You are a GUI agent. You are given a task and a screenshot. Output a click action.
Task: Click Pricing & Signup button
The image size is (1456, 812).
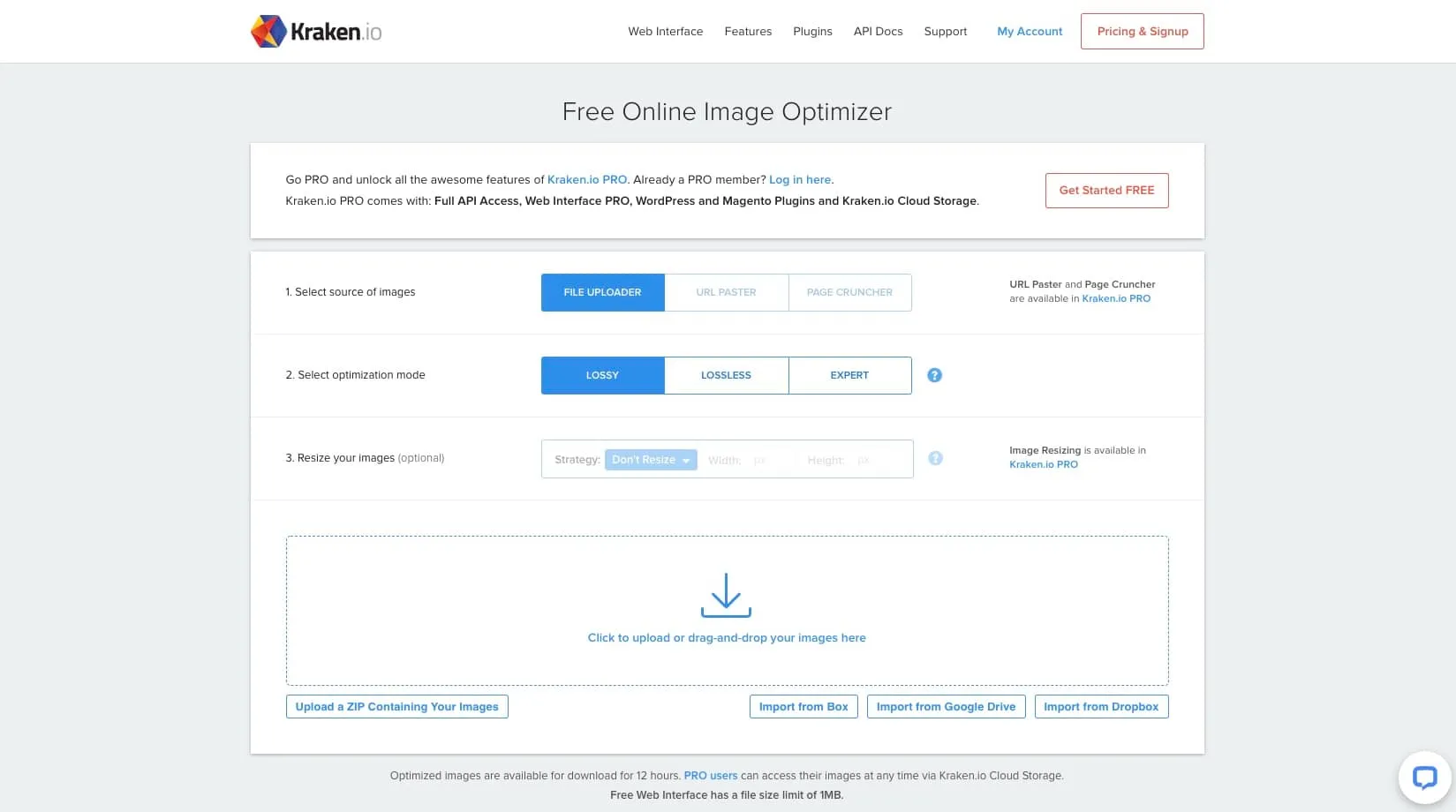click(1143, 32)
